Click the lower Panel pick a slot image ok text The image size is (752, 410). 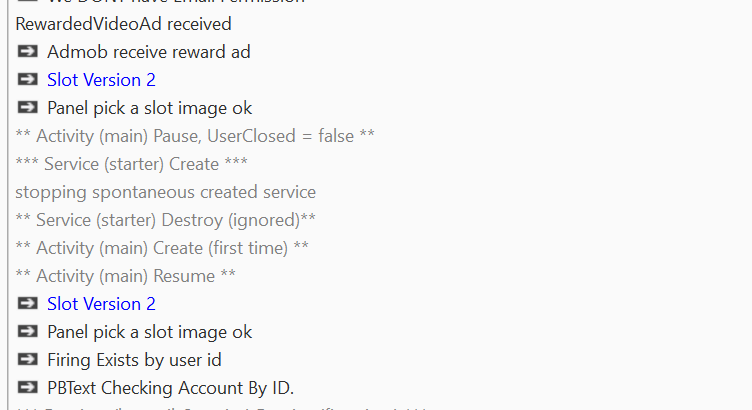click(x=150, y=332)
